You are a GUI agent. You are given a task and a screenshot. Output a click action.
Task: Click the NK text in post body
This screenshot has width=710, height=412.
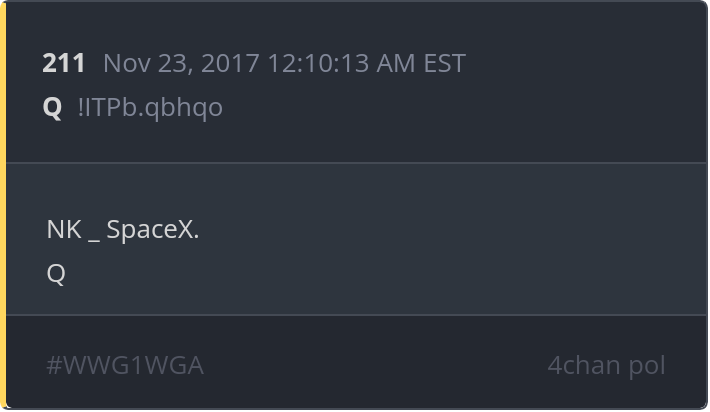pyautogui.click(x=64, y=229)
